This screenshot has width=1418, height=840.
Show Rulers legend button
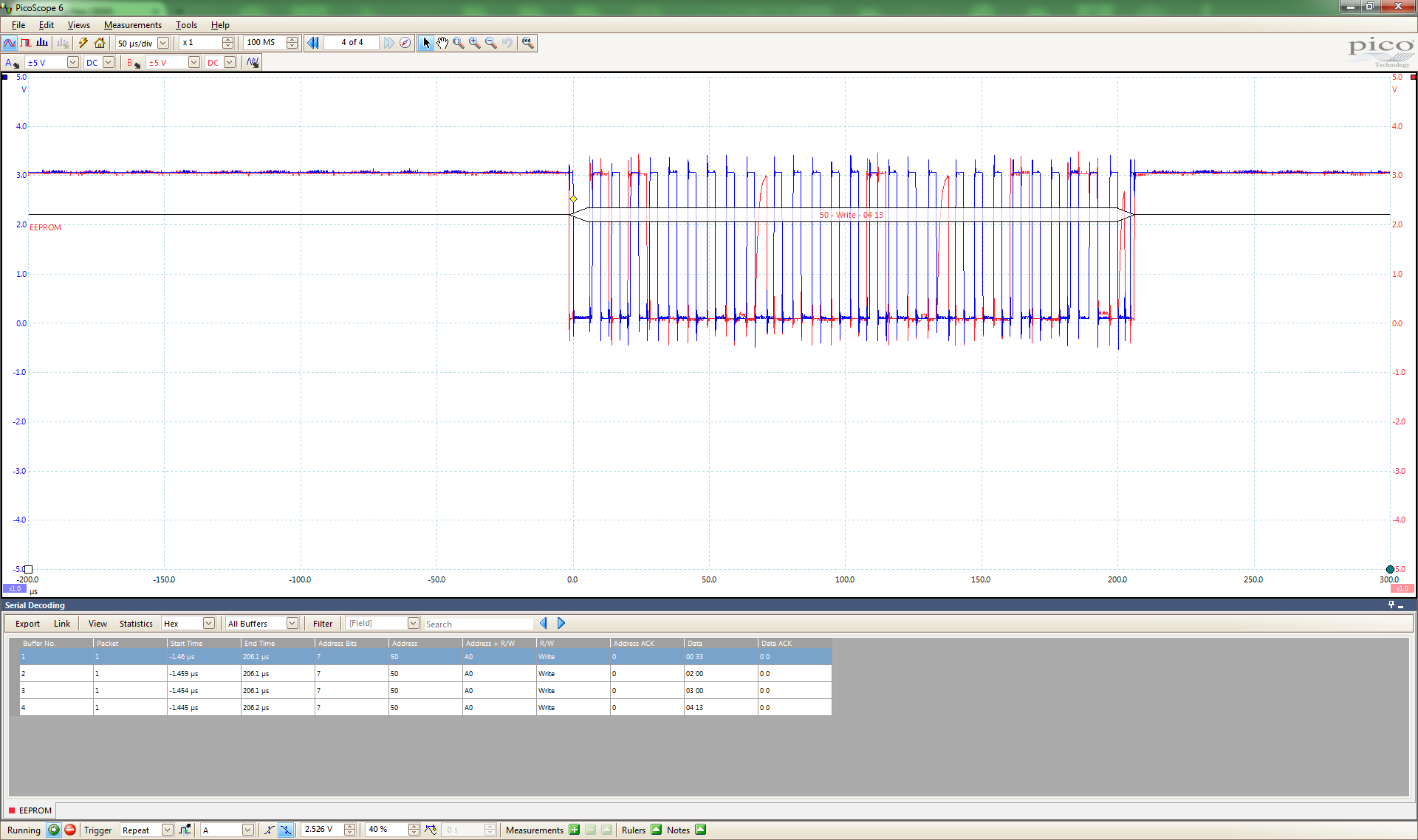[x=656, y=830]
